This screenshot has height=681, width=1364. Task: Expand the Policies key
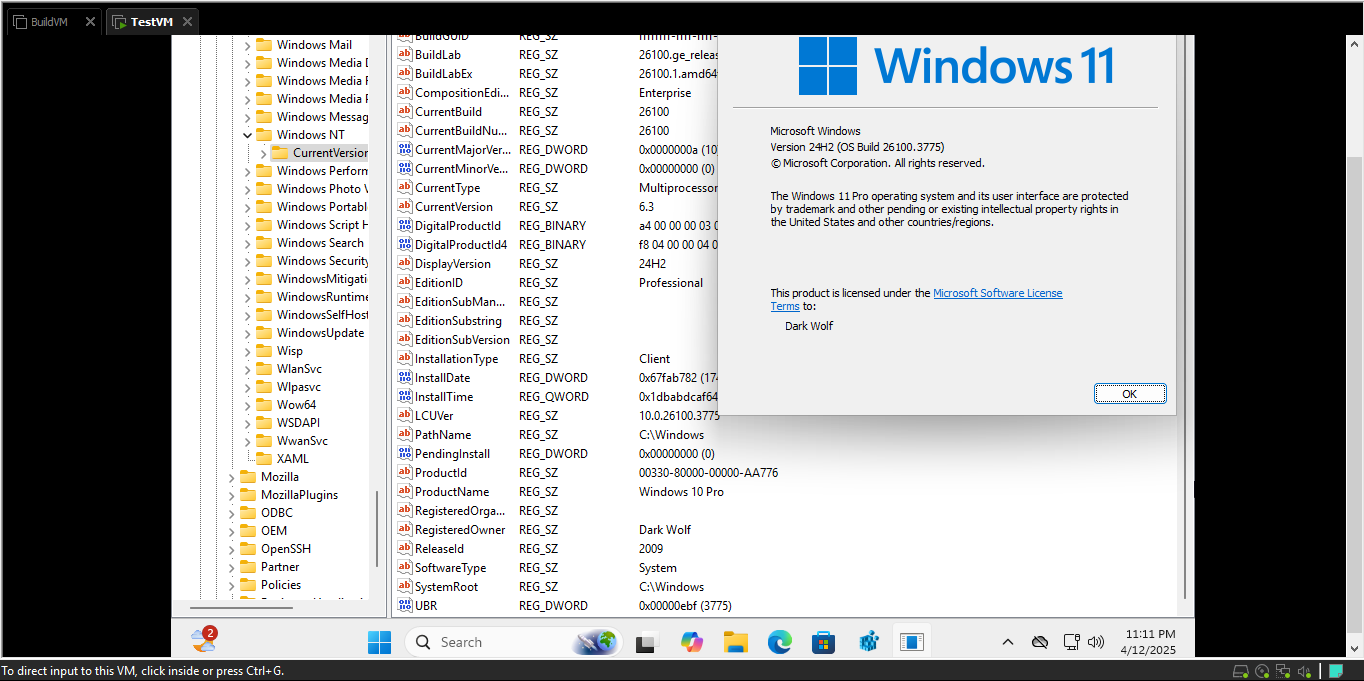point(232,585)
